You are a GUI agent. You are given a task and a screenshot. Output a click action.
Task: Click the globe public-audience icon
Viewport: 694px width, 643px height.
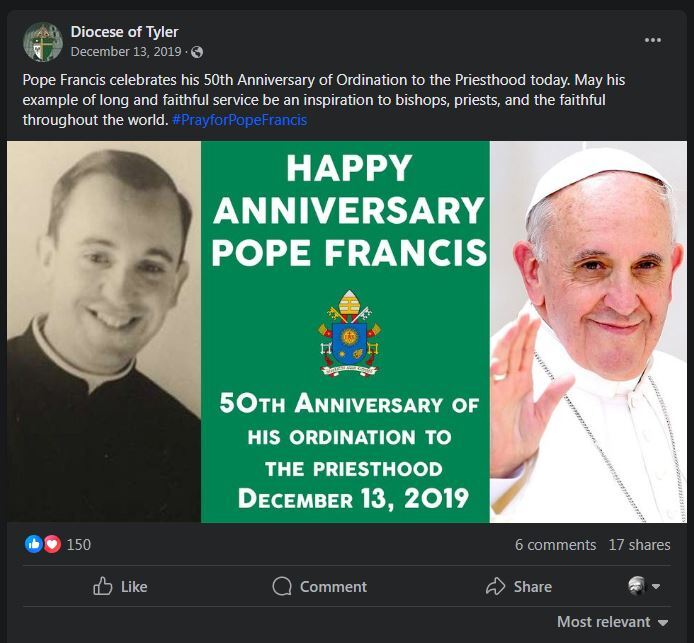(197, 52)
